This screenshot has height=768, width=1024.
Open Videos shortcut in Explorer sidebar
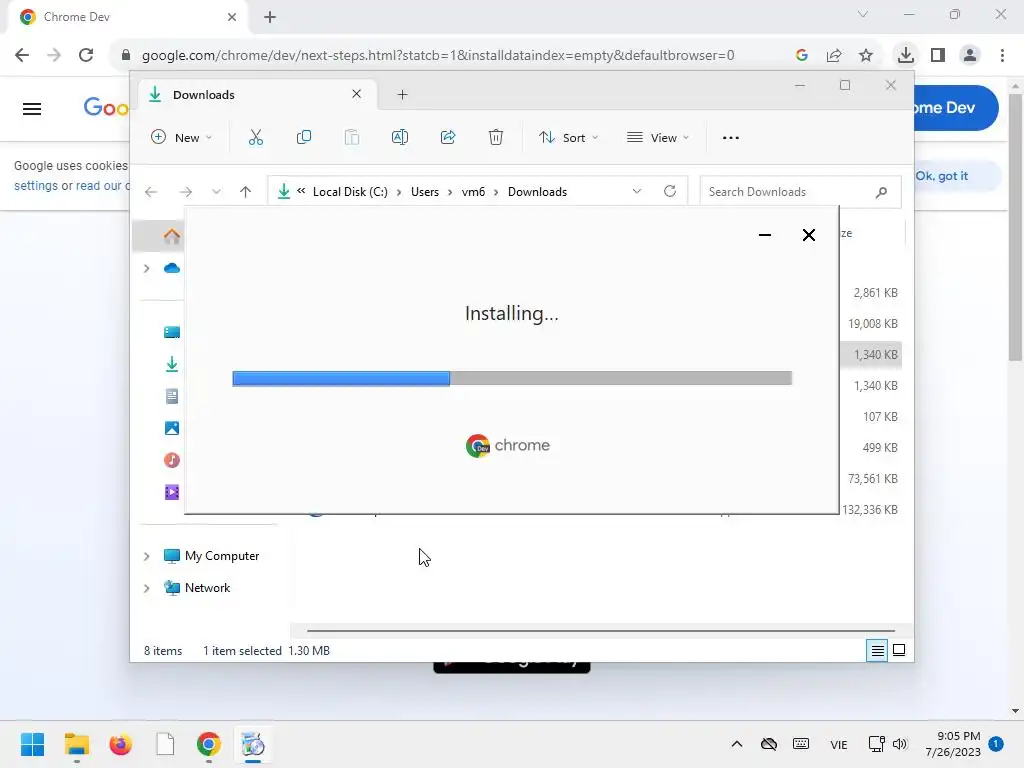(x=172, y=492)
